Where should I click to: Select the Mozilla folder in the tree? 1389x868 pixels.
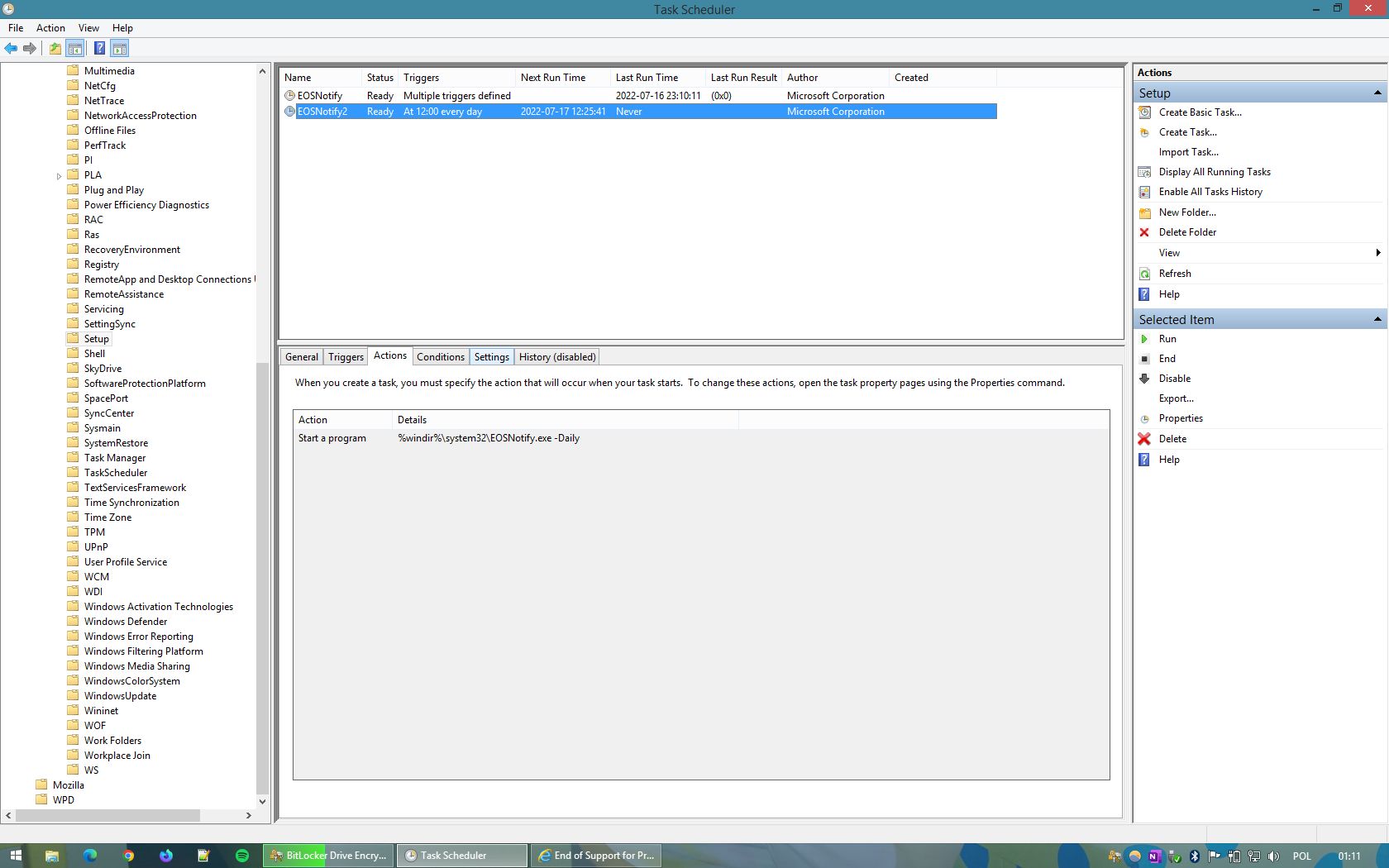(68, 785)
